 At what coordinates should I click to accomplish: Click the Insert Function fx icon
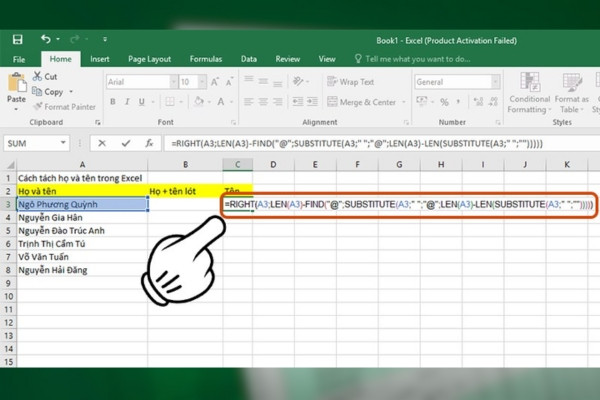click(x=149, y=144)
